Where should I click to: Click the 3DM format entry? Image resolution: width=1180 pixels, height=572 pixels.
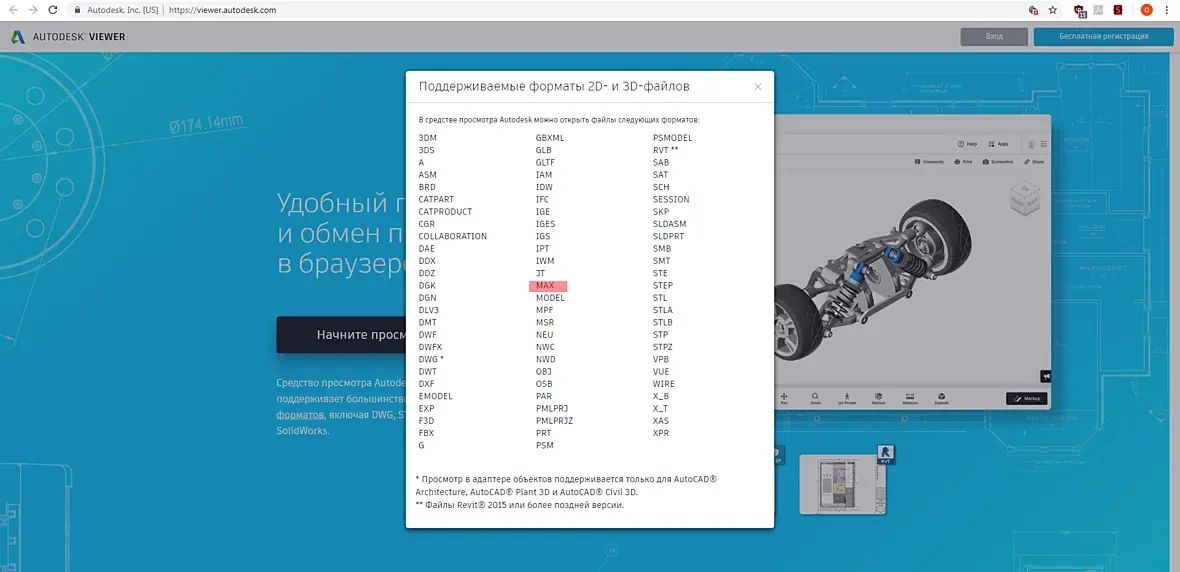click(427, 138)
